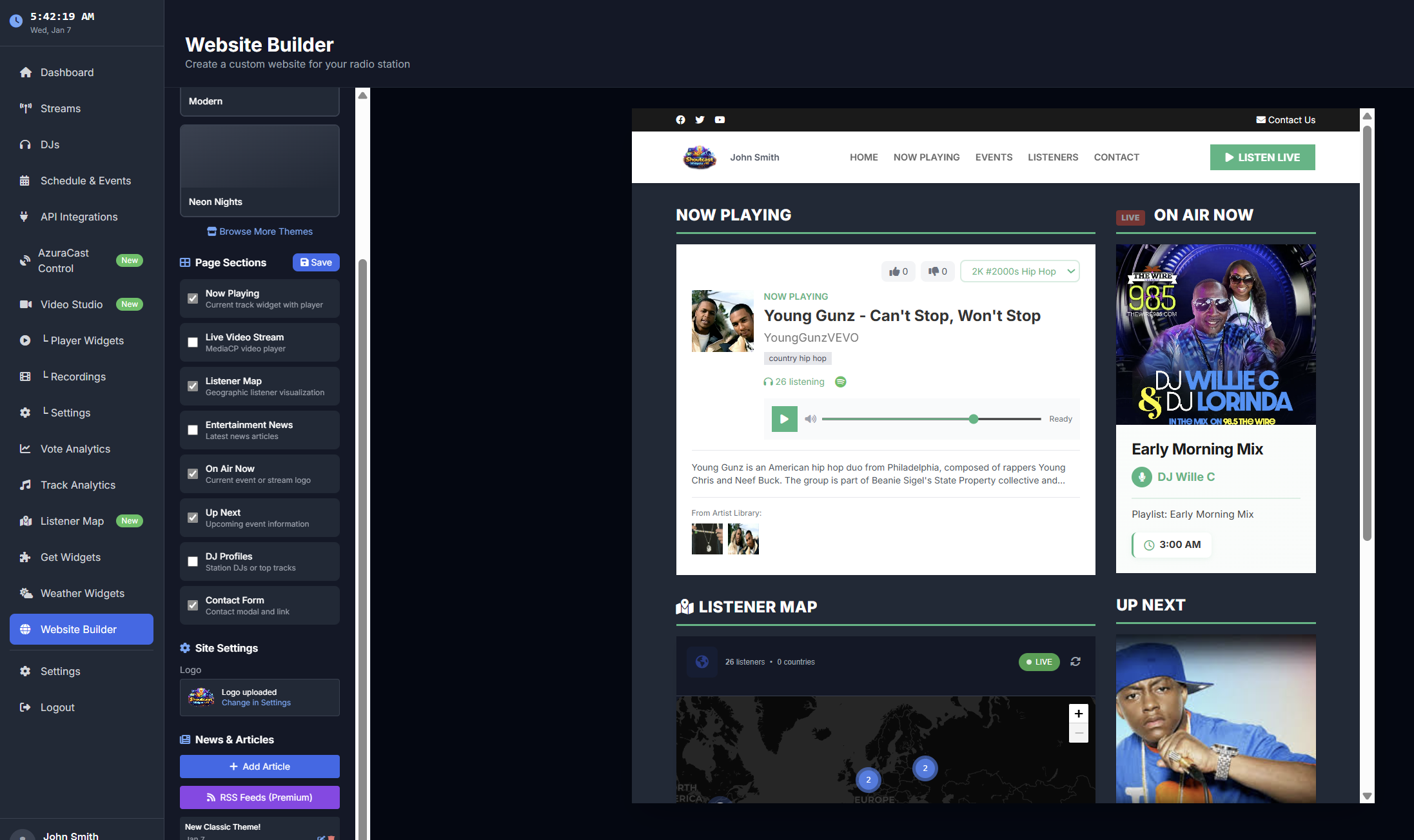Open Vote Analytics in the sidebar

[75, 449]
